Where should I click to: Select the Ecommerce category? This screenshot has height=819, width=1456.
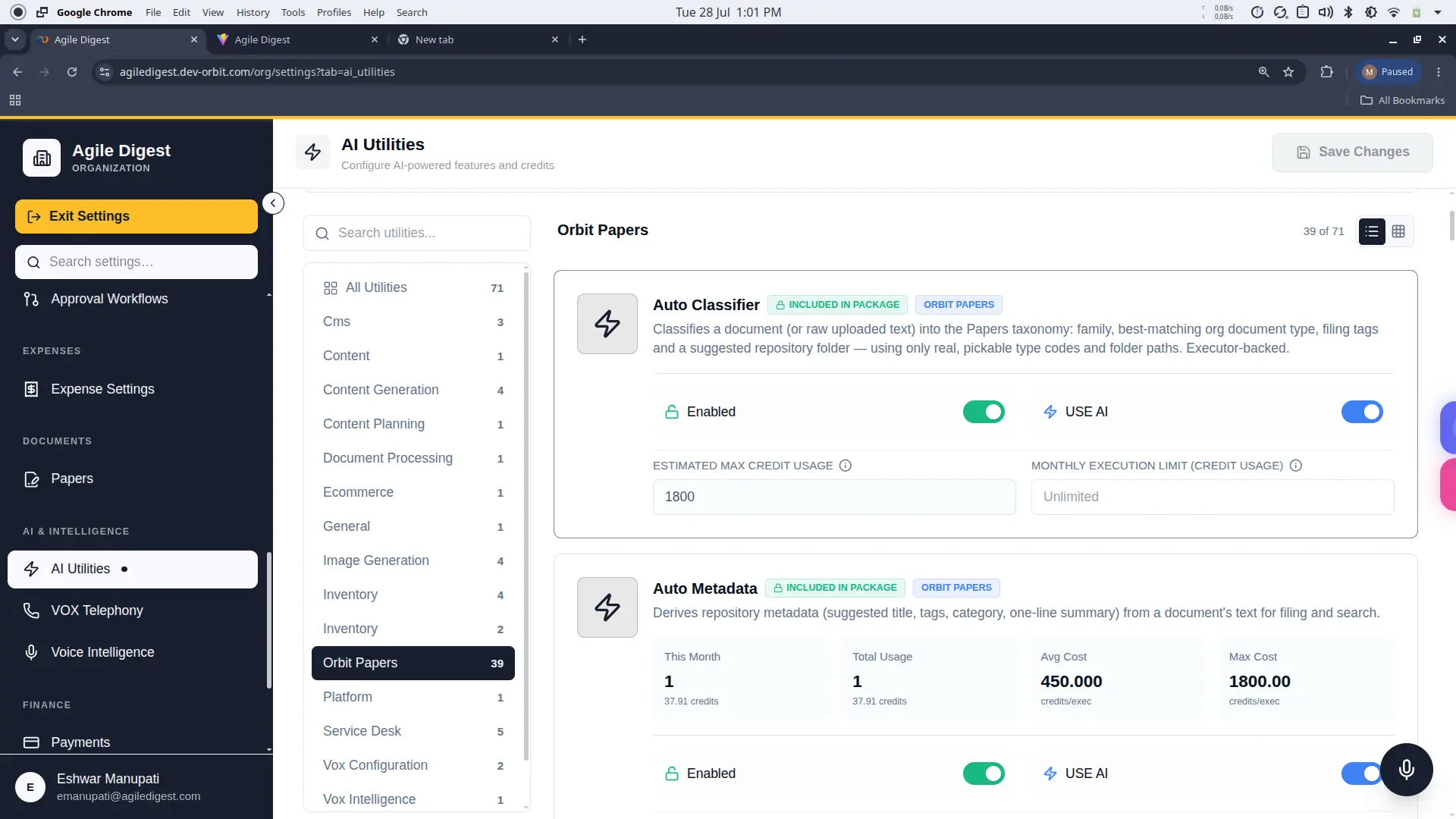coord(413,492)
